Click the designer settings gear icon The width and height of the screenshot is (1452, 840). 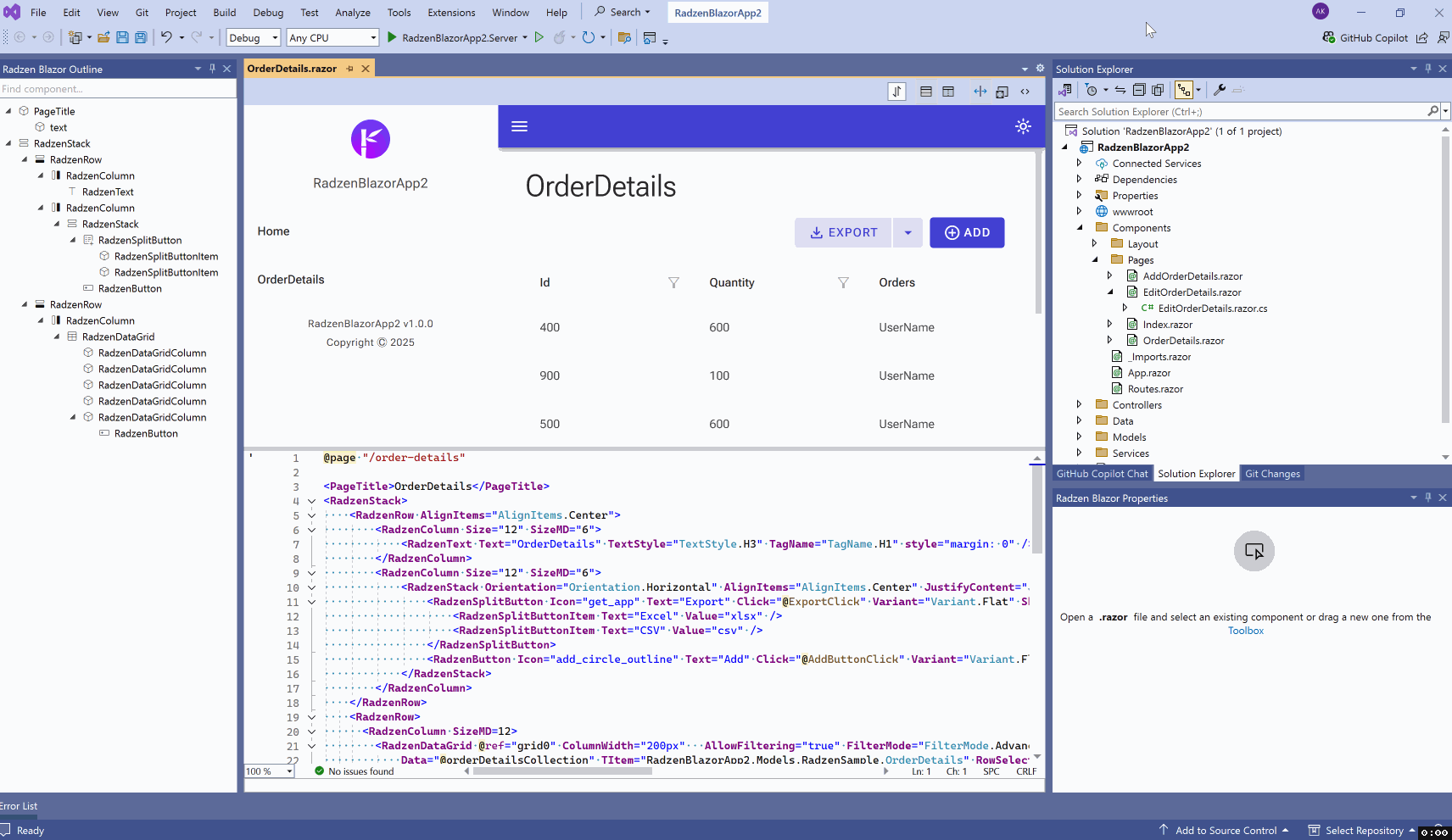point(1040,69)
